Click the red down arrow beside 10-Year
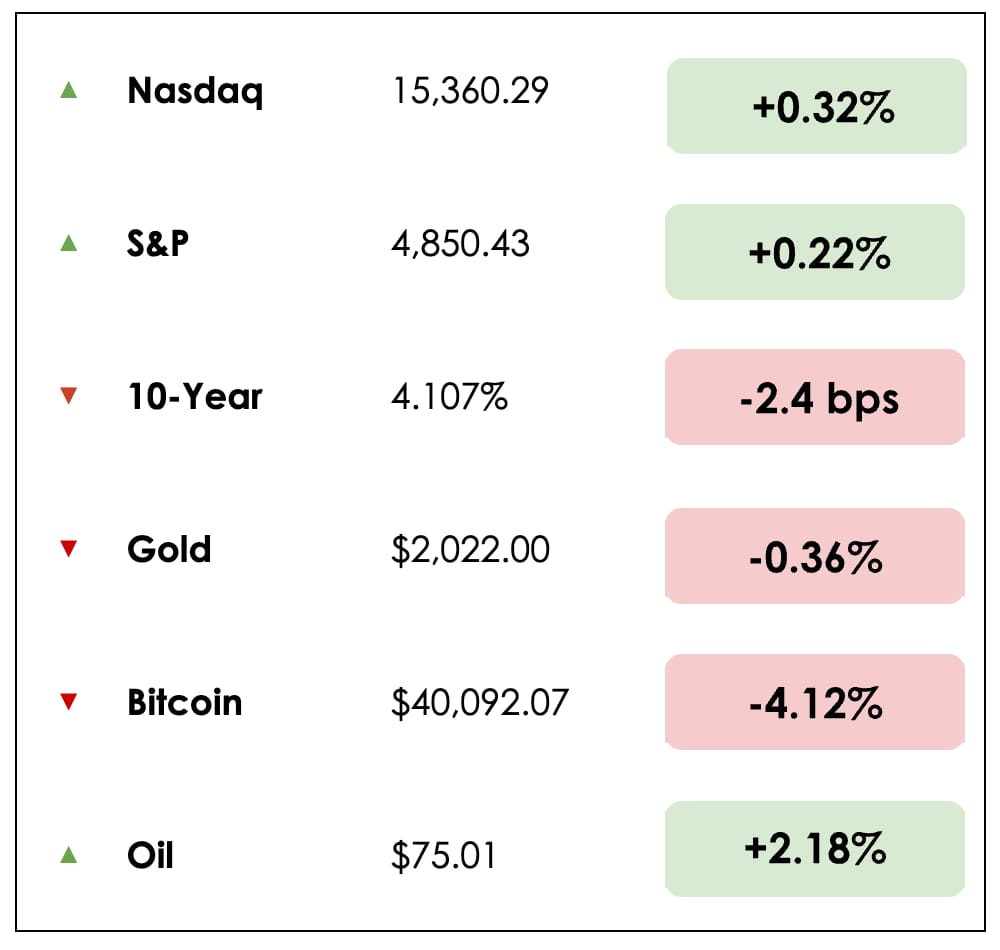 point(68,397)
